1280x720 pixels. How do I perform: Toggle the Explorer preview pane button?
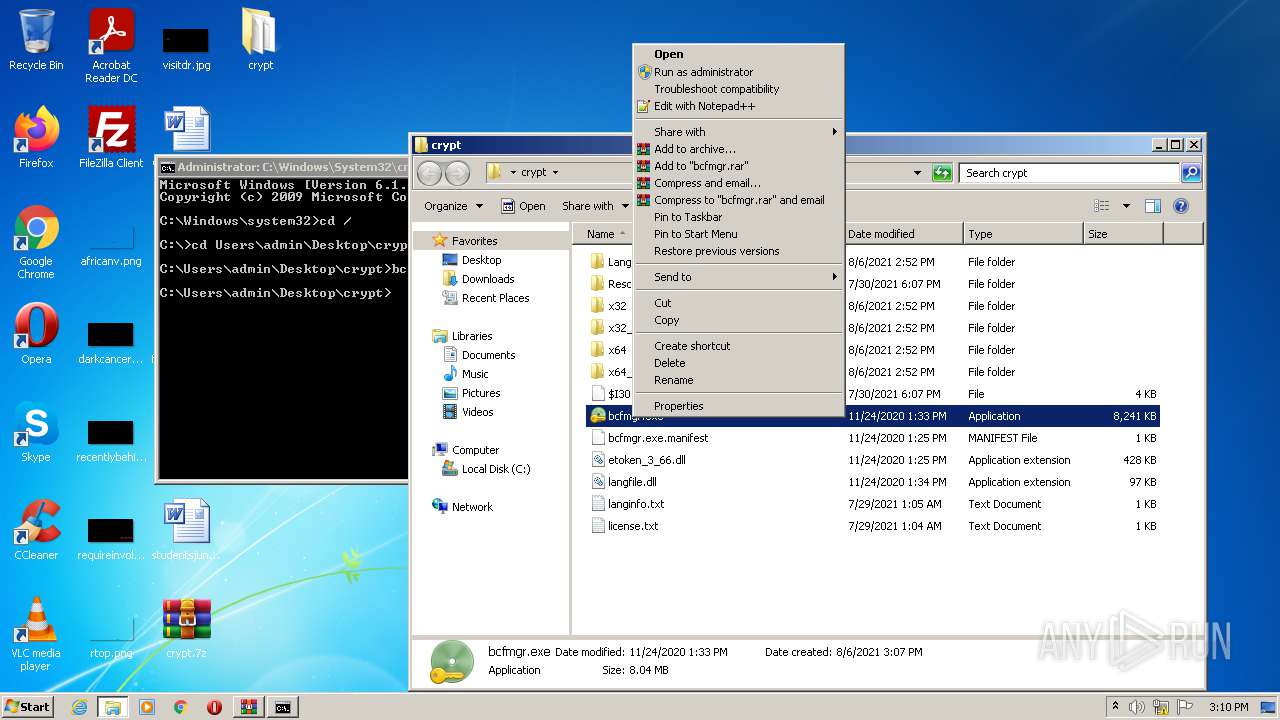pyautogui.click(x=1152, y=206)
